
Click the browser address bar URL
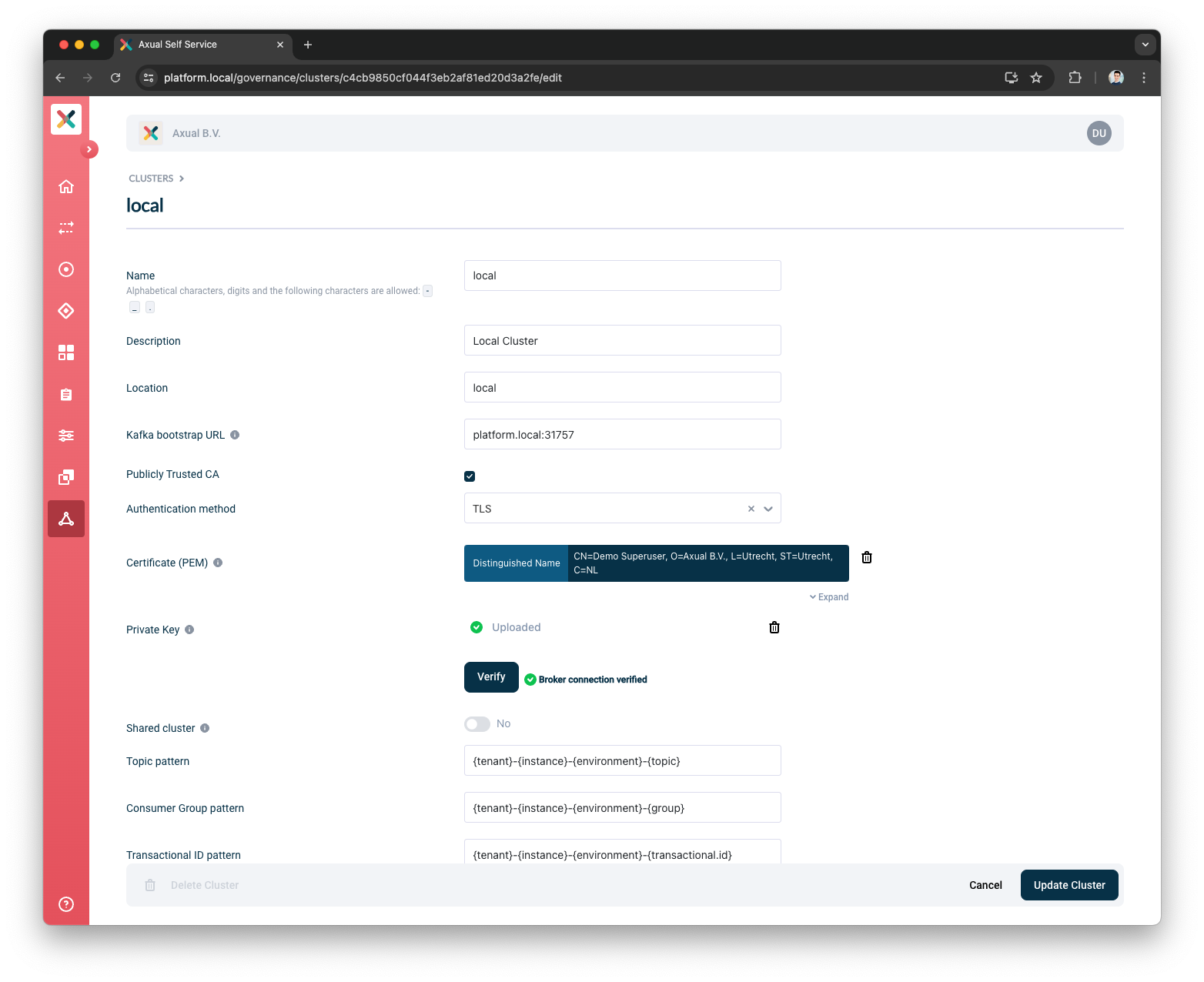(x=363, y=78)
